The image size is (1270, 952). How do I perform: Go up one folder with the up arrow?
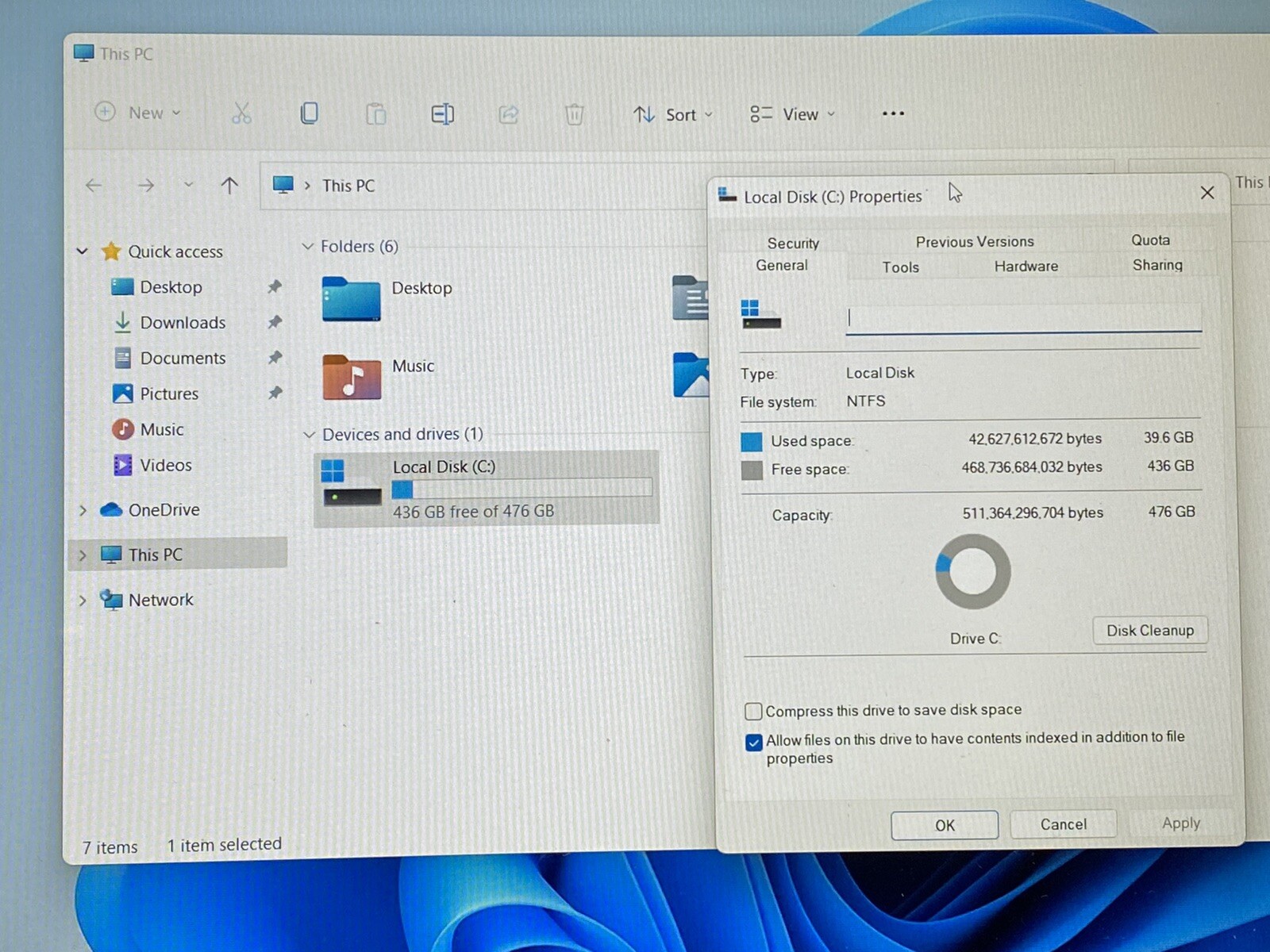pyautogui.click(x=229, y=186)
